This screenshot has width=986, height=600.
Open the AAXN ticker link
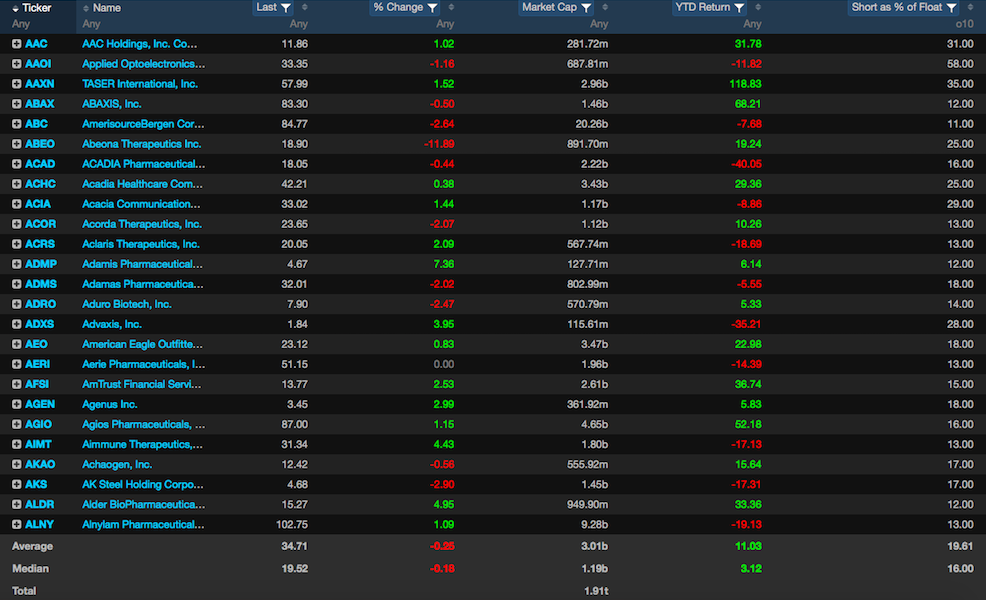pyautogui.click(x=40, y=84)
